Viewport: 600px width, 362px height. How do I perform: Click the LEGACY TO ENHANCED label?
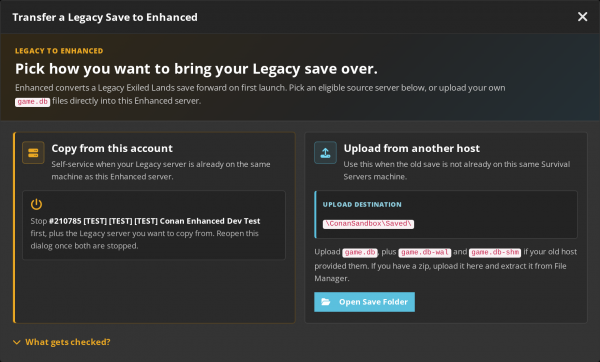pos(59,51)
